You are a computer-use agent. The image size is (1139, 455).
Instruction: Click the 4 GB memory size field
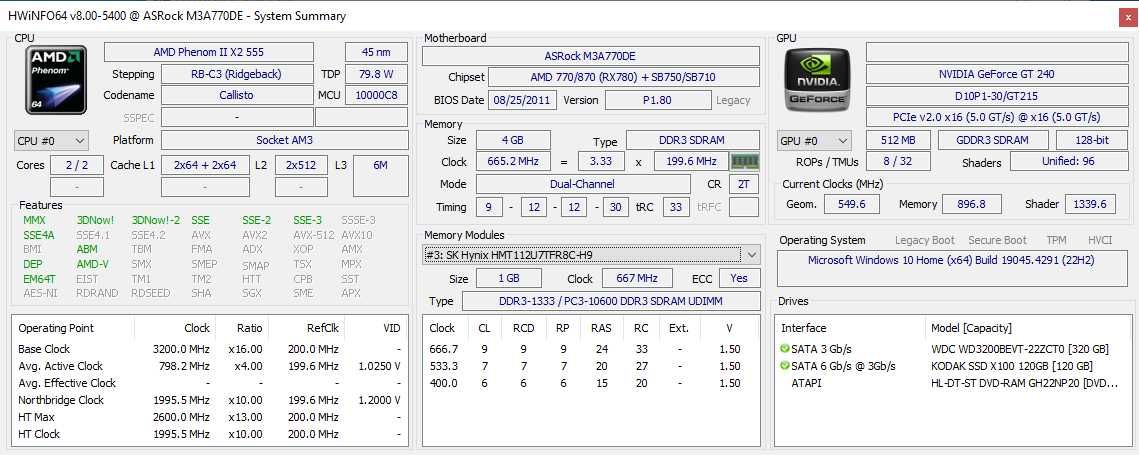(x=513, y=140)
